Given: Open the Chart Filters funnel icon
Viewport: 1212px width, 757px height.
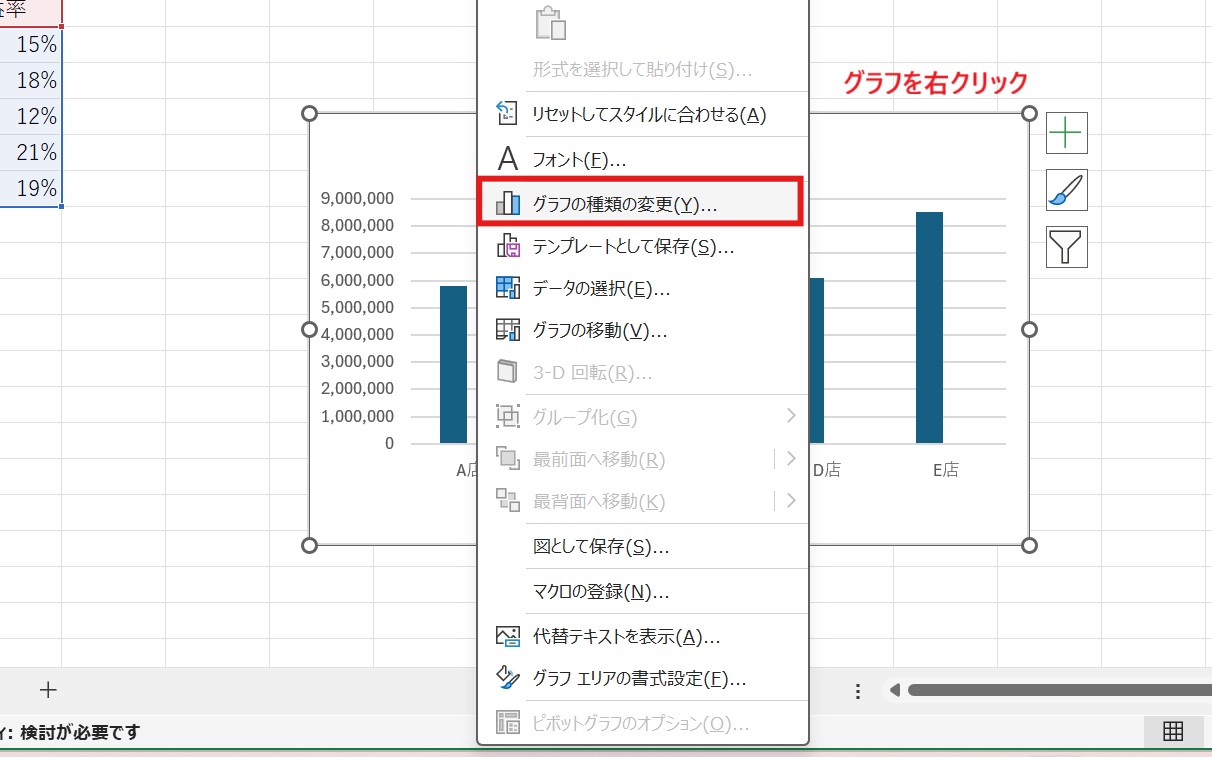Looking at the screenshot, I should click(1066, 247).
